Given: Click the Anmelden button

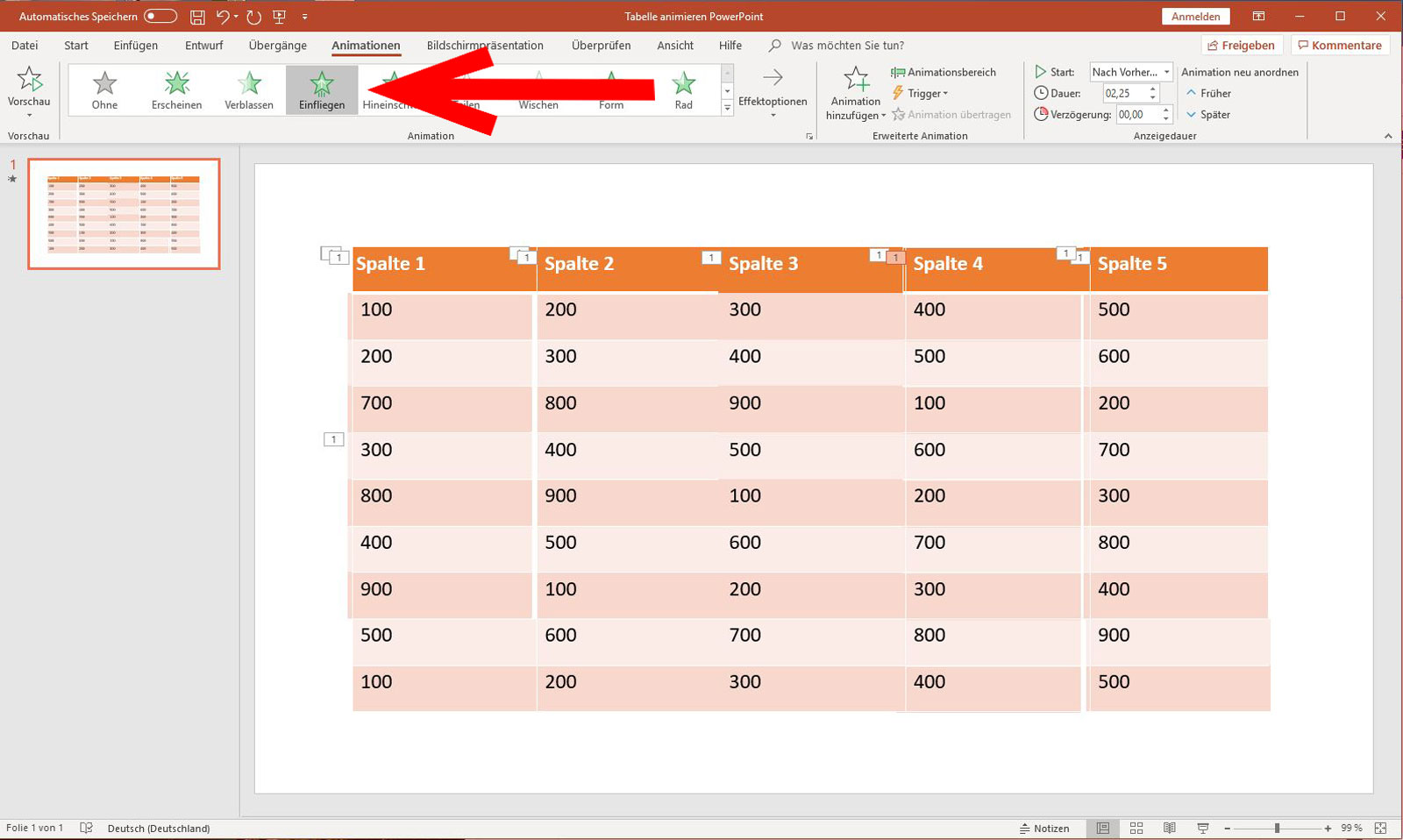Looking at the screenshot, I should tap(1195, 15).
